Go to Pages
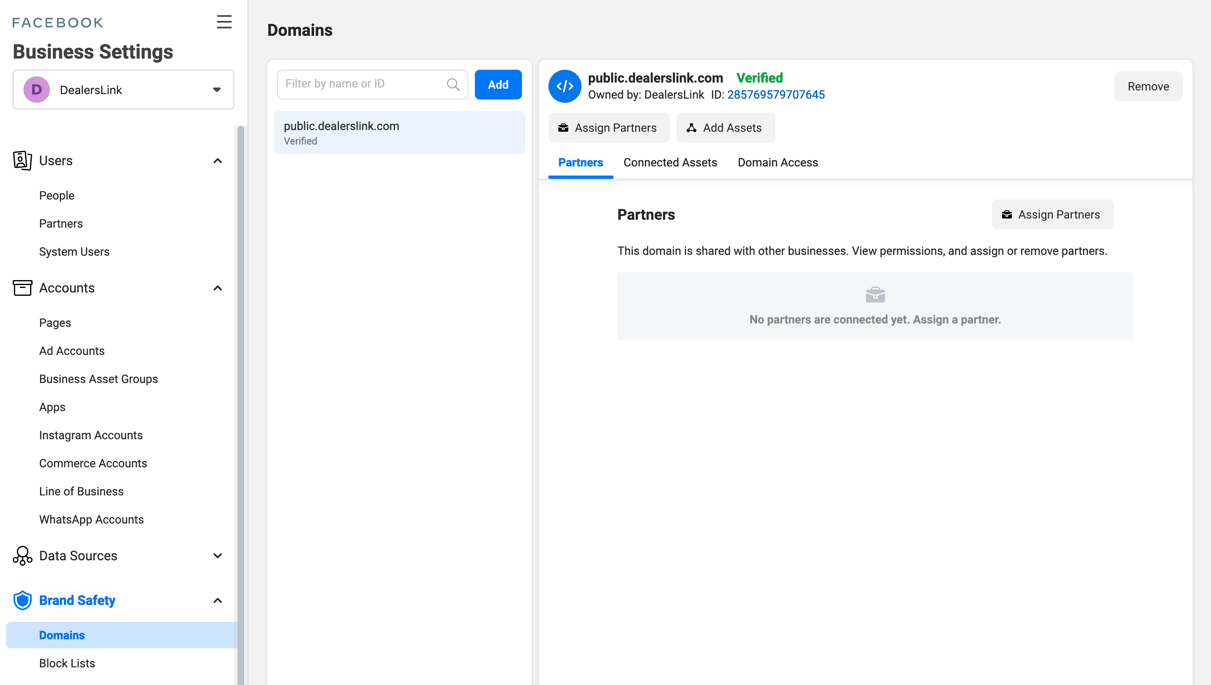 (55, 323)
